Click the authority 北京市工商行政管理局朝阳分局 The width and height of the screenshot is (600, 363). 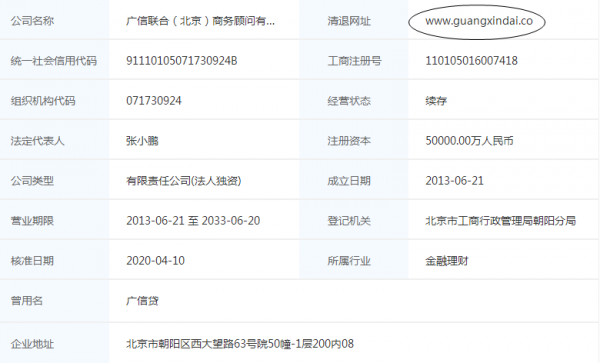click(x=501, y=221)
